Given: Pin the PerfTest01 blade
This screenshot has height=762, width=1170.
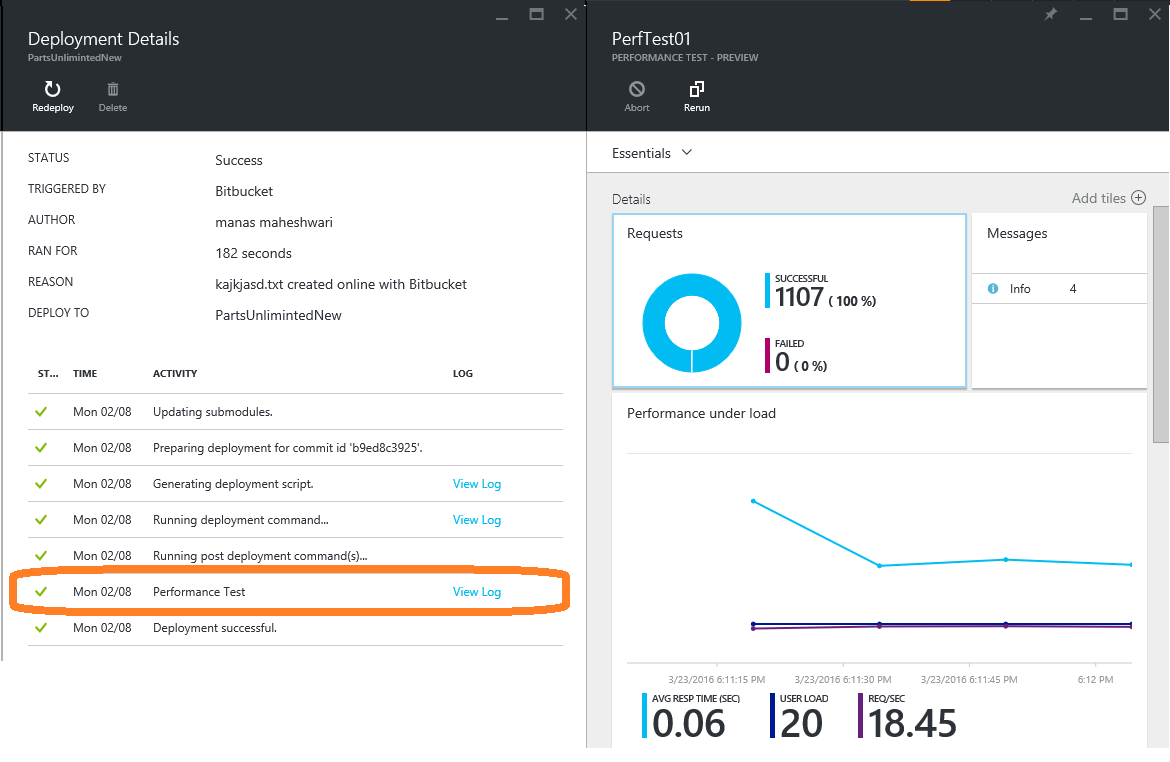Looking at the screenshot, I should [x=1051, y=14].
